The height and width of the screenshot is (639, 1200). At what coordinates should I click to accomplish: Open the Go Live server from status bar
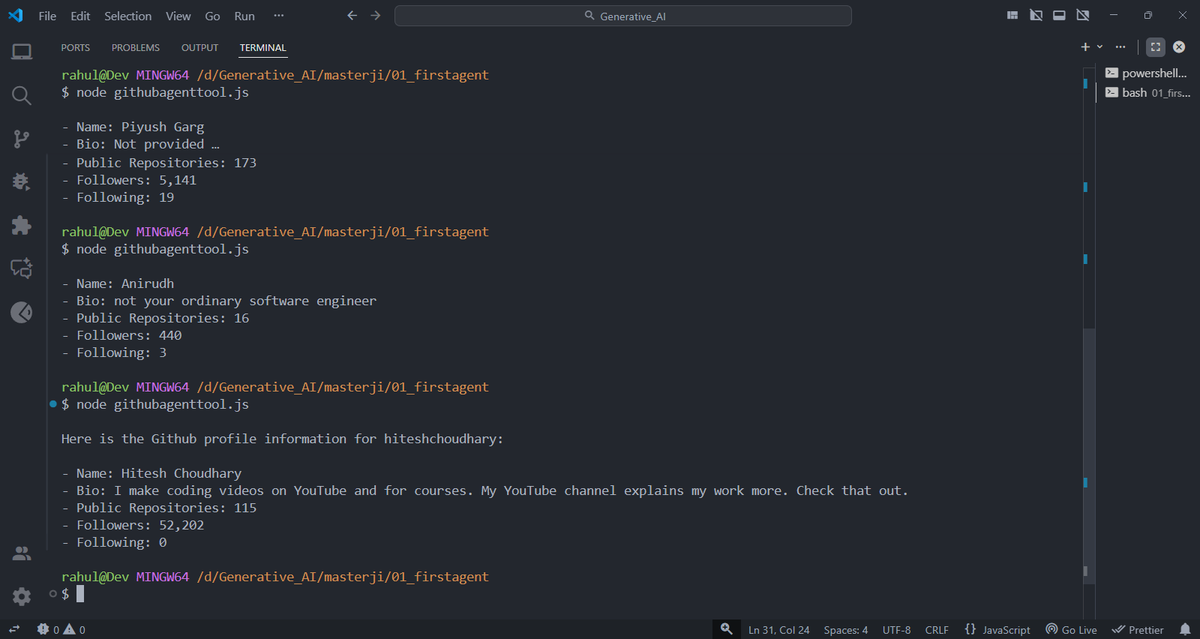(1071, 629)
